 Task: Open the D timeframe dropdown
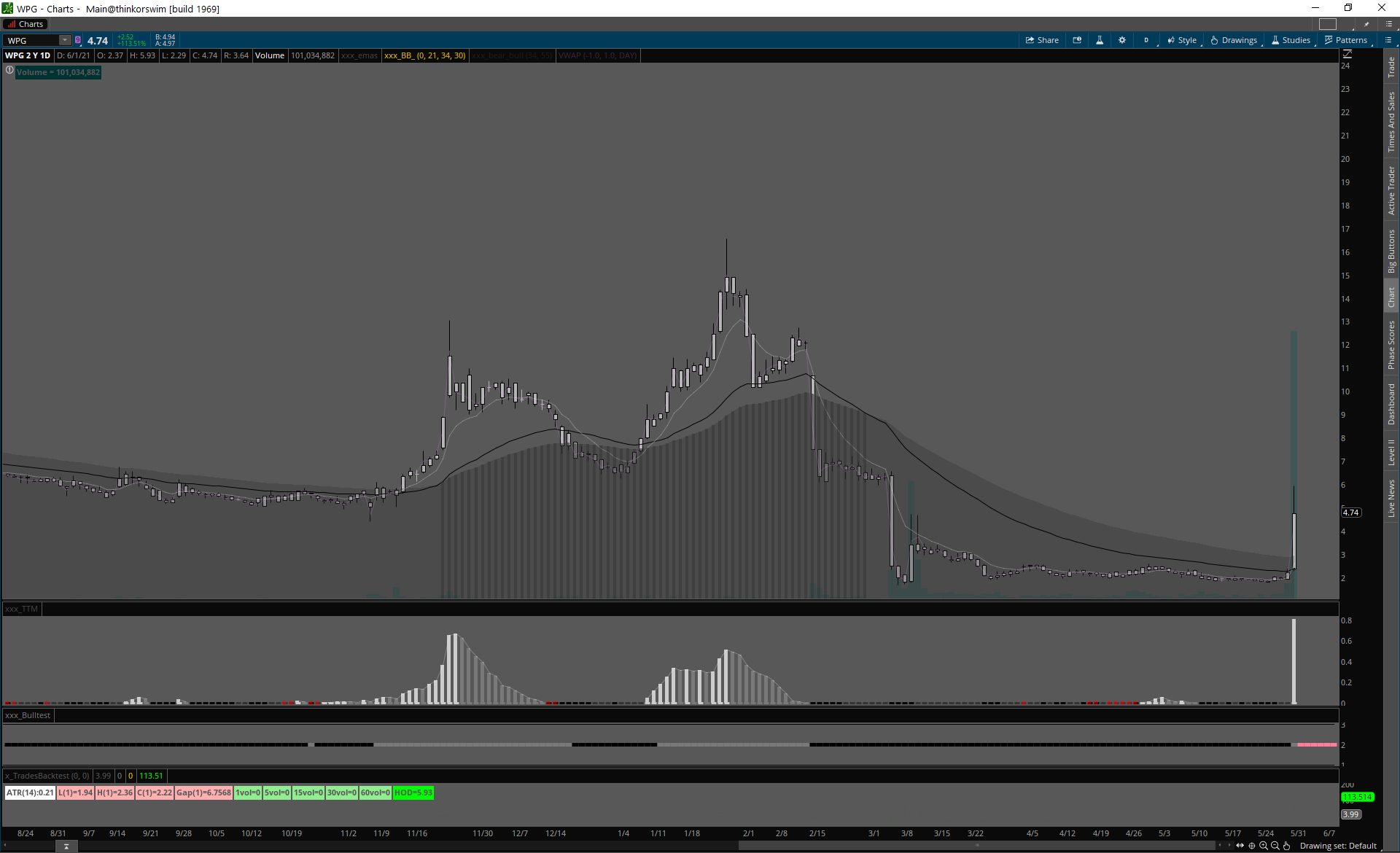point(1147,40)
